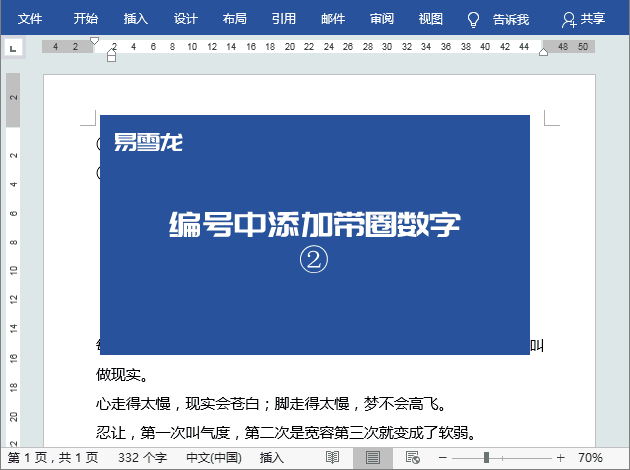
Task: Open the 文件 tab
Action: [x=30, y=18]
